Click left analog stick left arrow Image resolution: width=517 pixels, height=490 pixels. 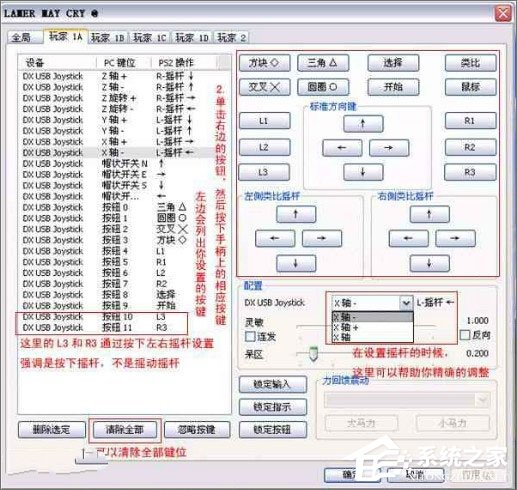[275, 238]
